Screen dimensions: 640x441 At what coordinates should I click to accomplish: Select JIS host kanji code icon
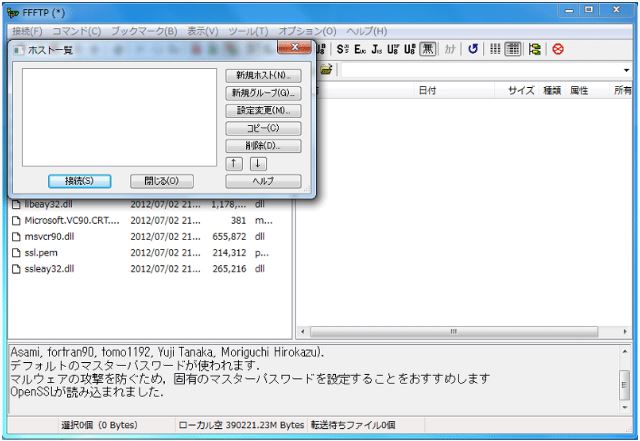[376, 48]
